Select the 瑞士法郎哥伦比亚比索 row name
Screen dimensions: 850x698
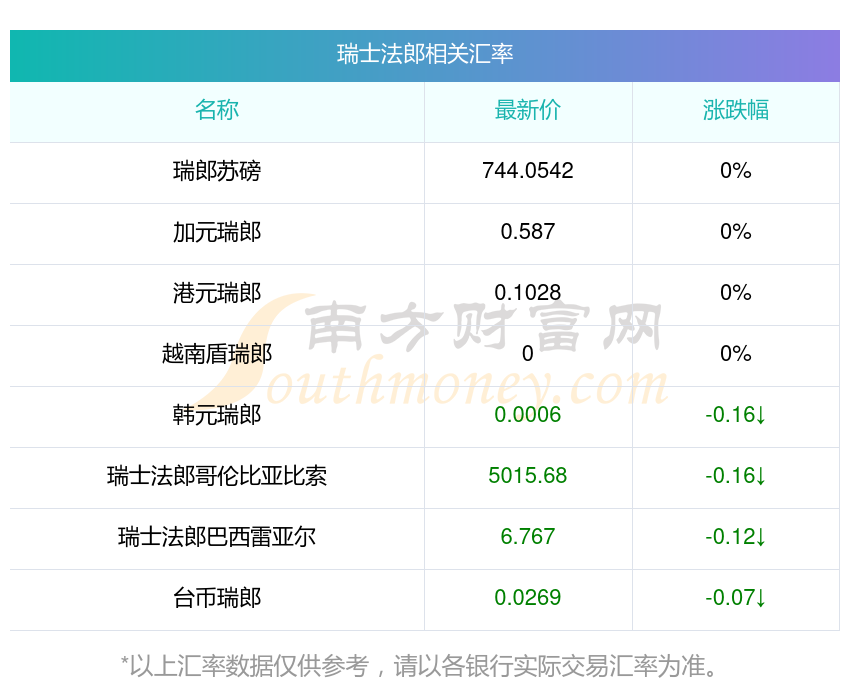point(217,476)
